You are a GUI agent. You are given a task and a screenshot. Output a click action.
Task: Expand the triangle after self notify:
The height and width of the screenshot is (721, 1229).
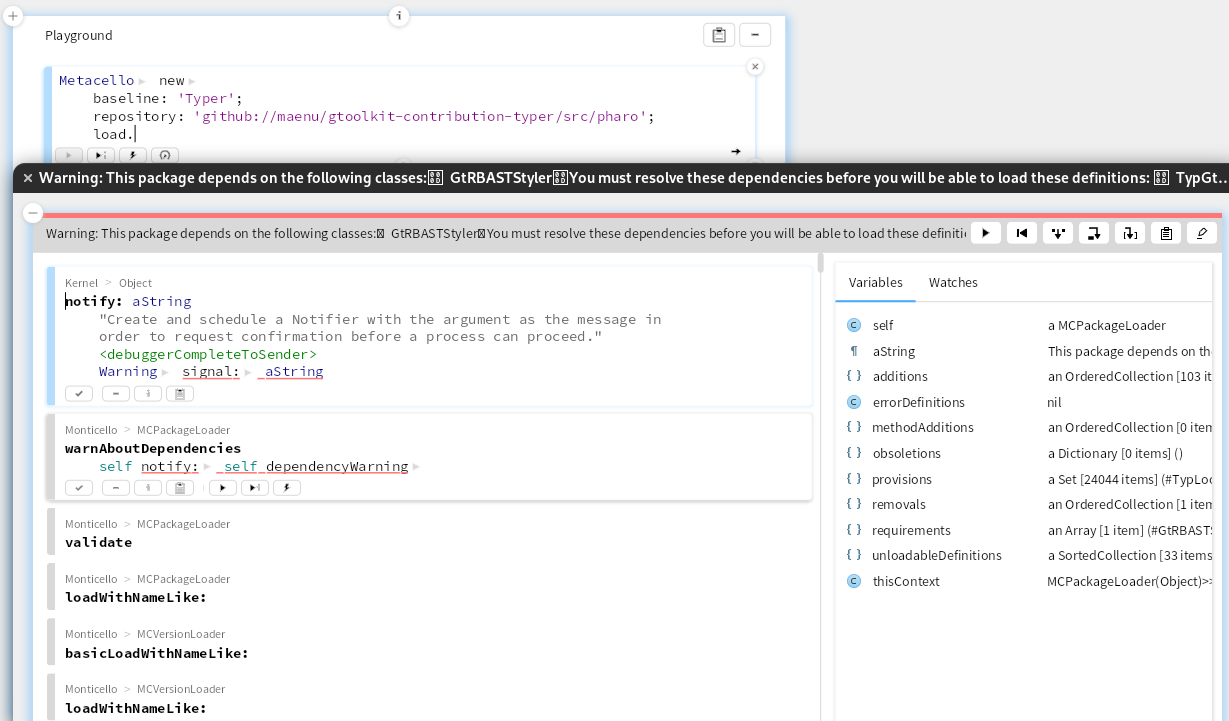pyautogui.click(x=207, y=467)
